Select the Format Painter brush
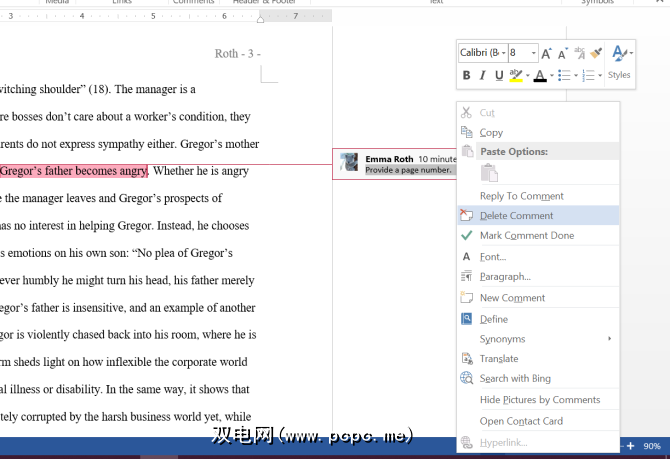The image size is (670, 459). [x=596, y=52]
